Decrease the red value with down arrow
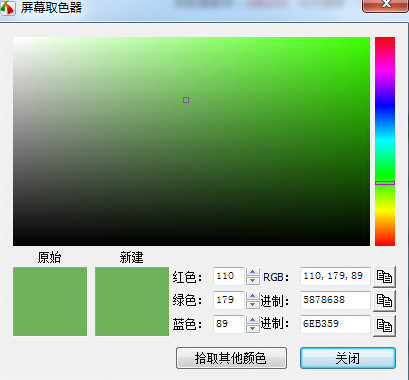The image size is (409, 380). click(x=253, y=281)
